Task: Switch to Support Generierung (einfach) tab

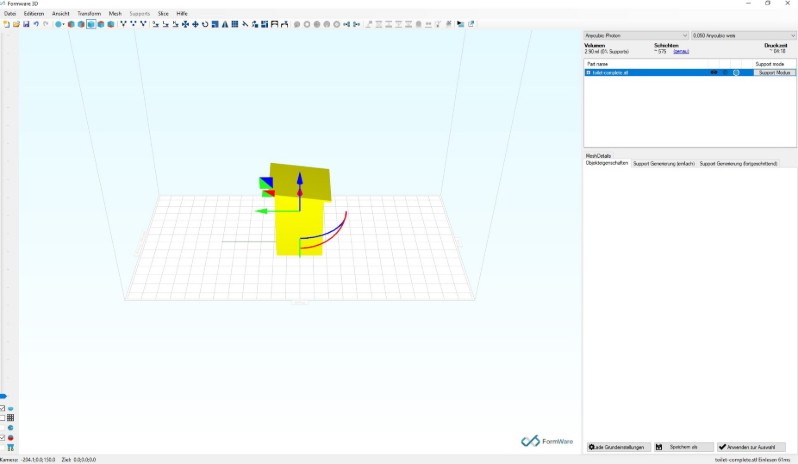Action: pyautogui.click(x=664, y=164)
